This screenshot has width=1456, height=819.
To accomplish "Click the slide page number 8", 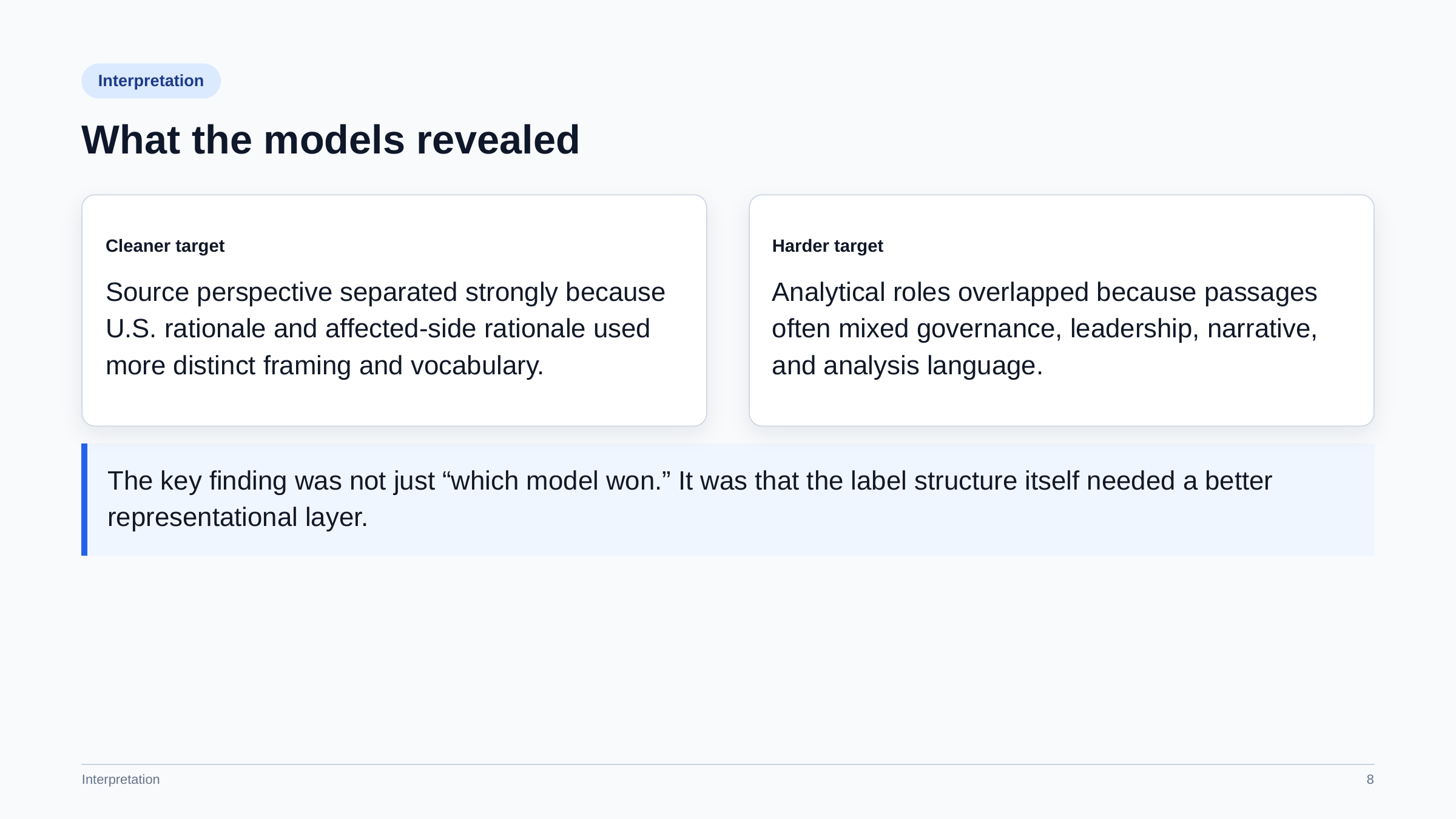I will coord(1370,780).
